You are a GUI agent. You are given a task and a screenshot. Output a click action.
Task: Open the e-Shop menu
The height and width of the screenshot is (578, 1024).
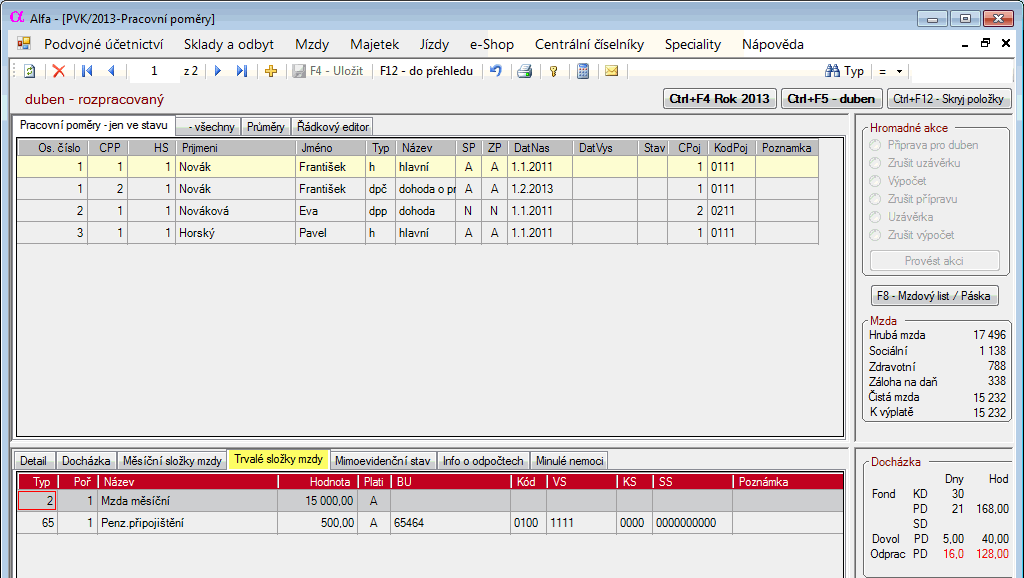pos(492,44)
